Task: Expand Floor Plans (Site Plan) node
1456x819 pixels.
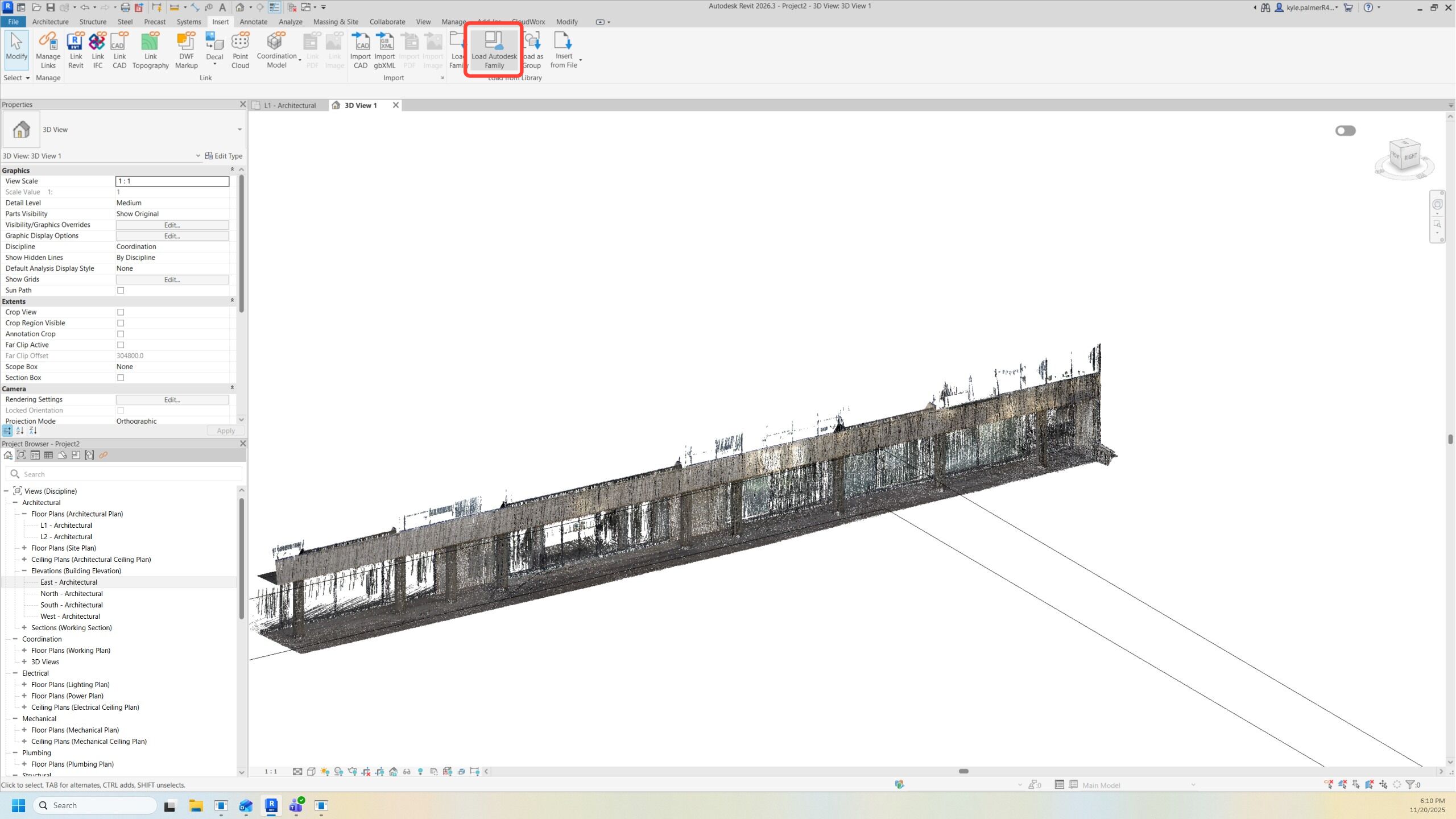Action: tap(24, 548)
